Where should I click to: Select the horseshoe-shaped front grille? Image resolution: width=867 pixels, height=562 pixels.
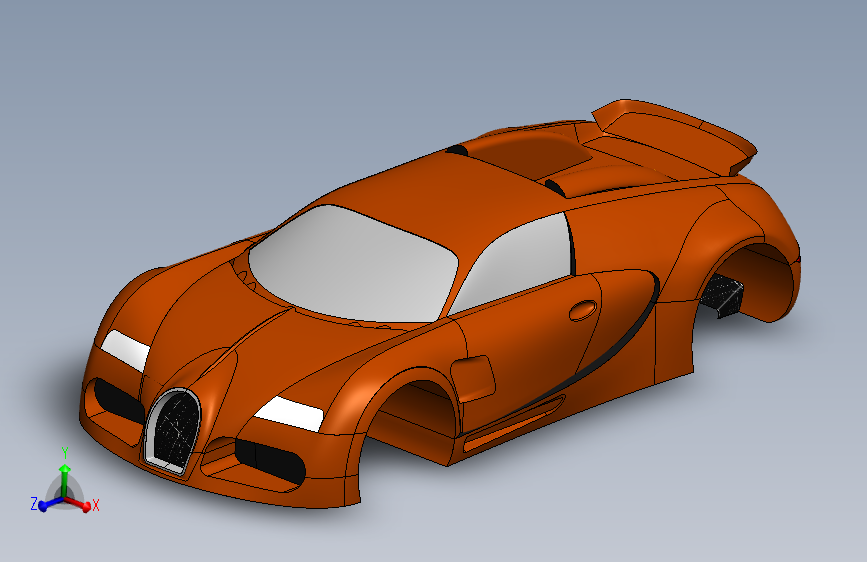point(174,432)
